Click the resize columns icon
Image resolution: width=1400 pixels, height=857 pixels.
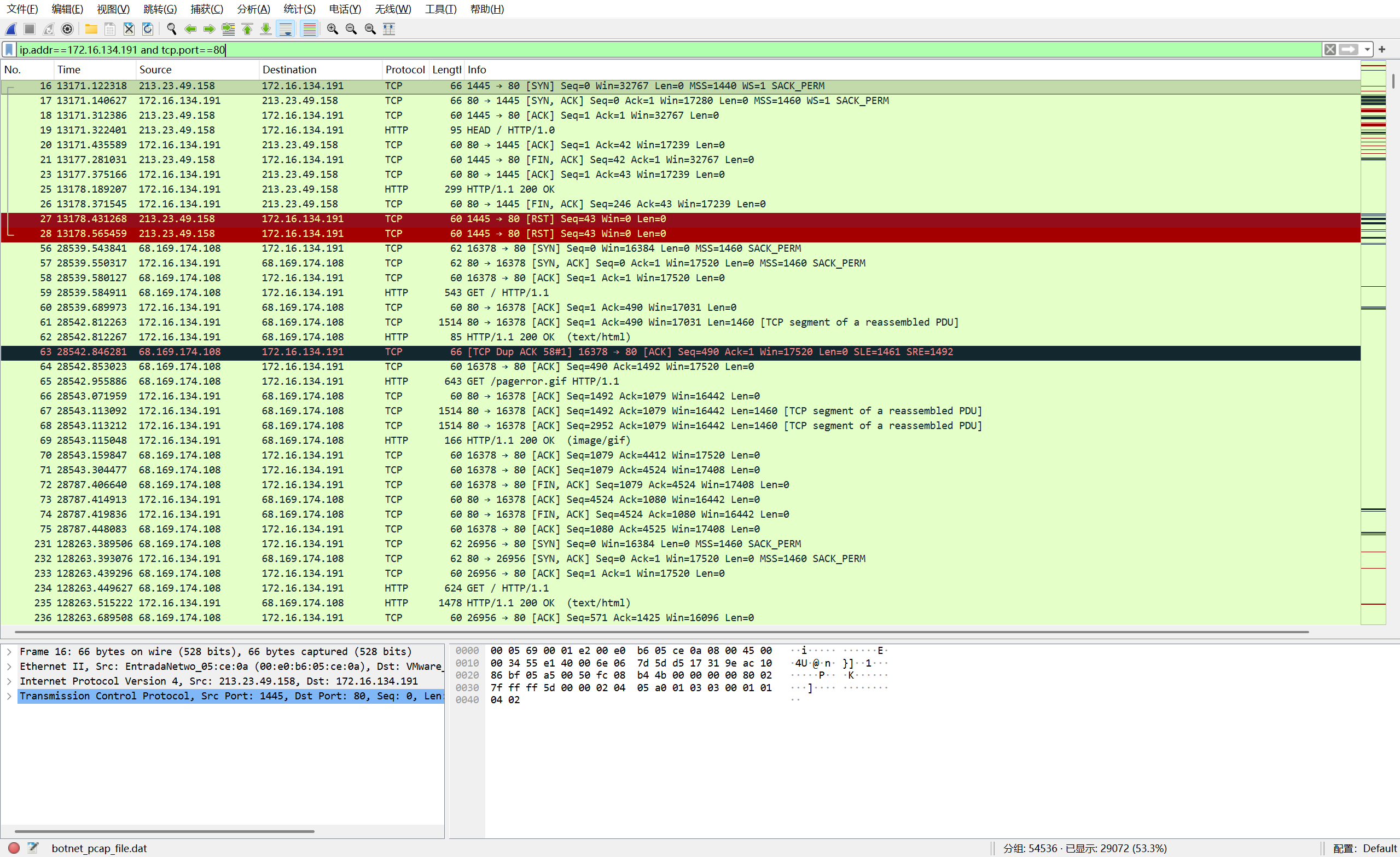(x=389, y=29)
